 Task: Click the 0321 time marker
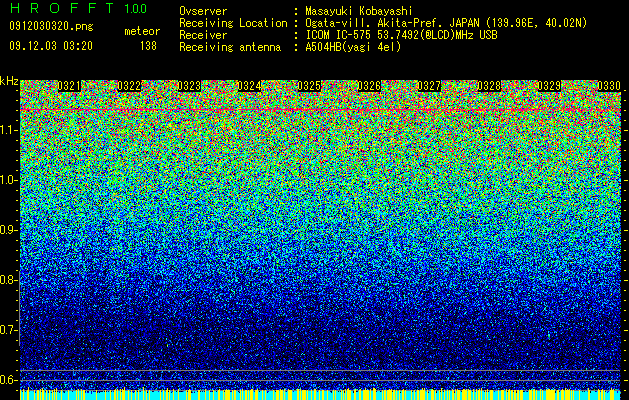point(69,86)
